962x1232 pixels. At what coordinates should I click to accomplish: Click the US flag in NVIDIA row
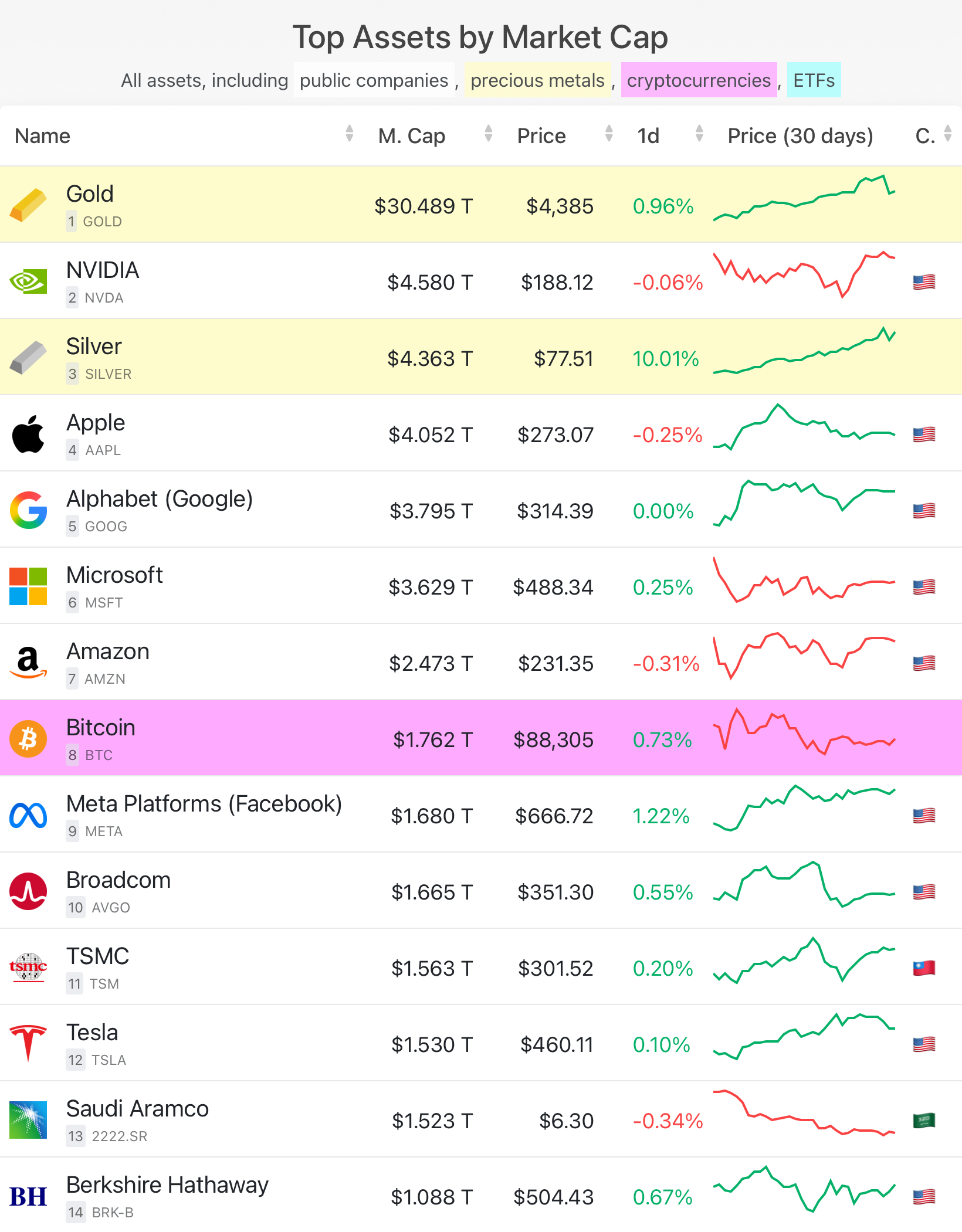pos(924,282)
